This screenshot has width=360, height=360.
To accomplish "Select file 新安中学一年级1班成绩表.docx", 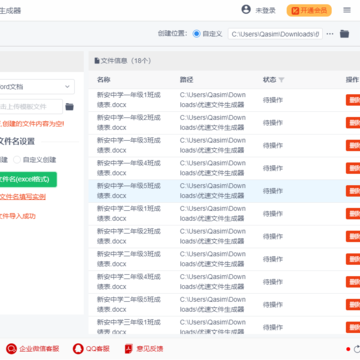I will tap(129, 100).
